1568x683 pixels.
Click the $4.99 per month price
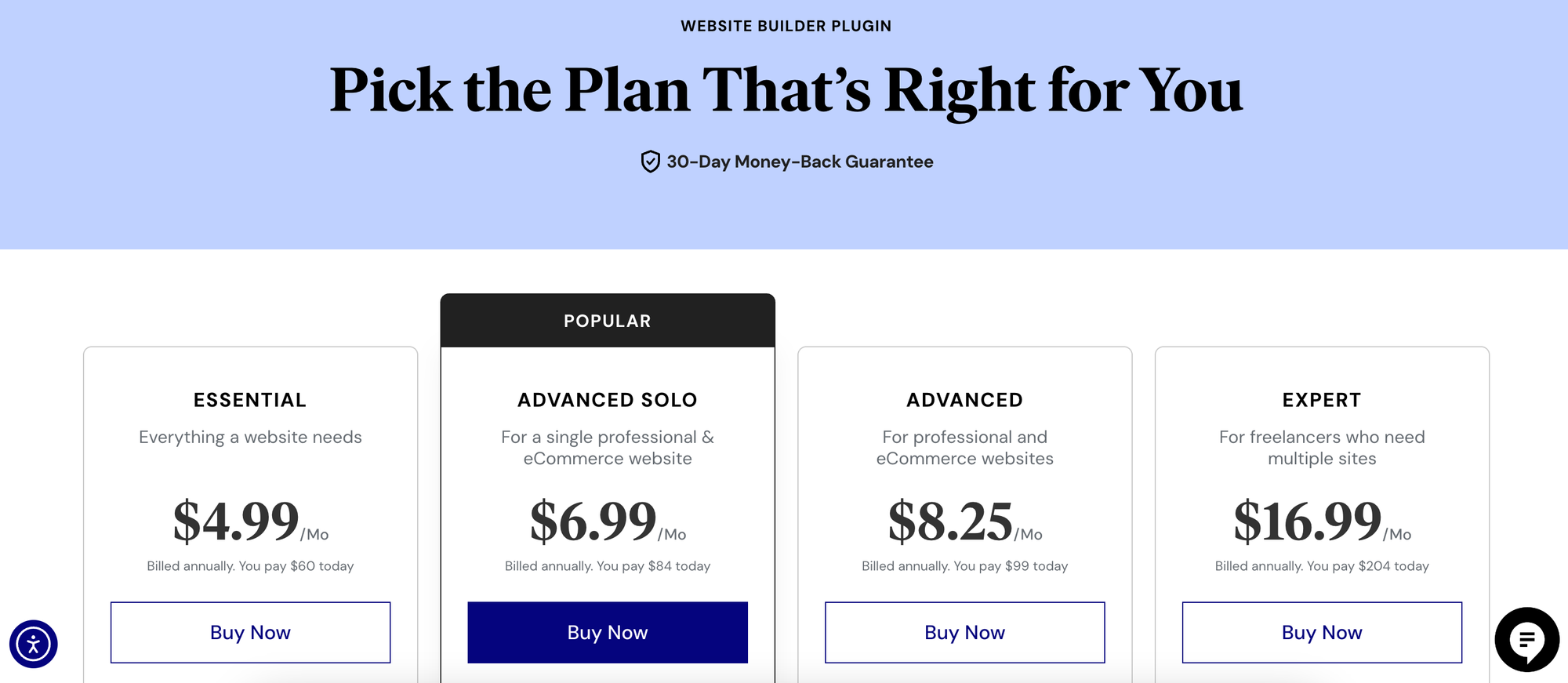pos(237,521)
